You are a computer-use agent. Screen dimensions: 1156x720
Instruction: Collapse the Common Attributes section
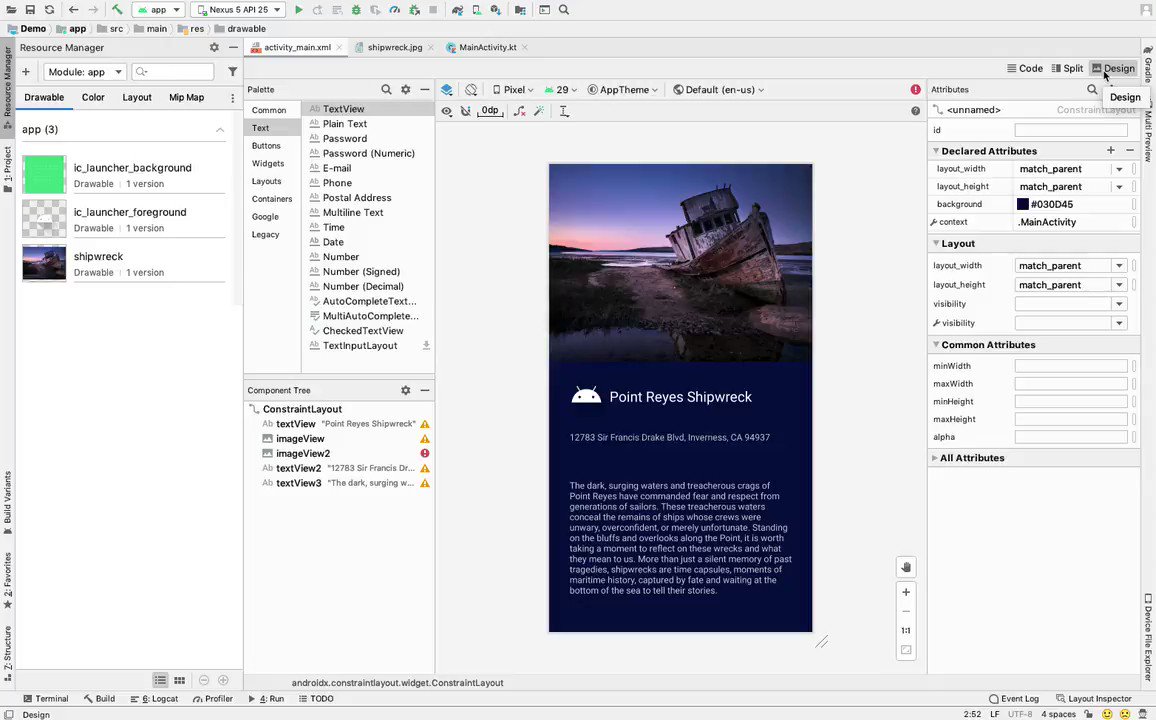click(936, 344)
